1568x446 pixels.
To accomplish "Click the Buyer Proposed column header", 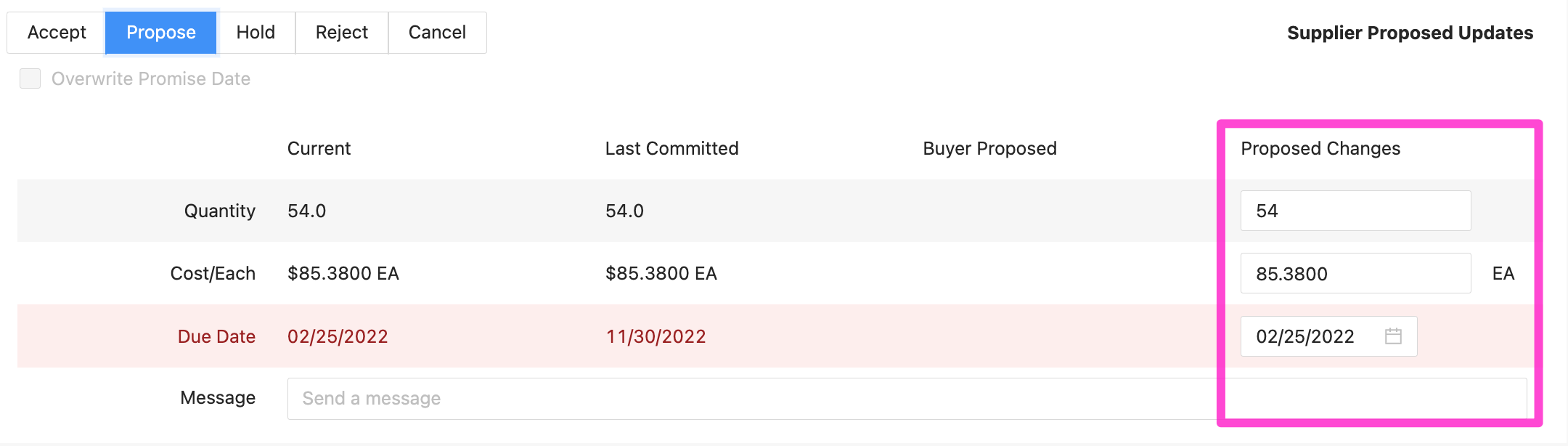I will [x=989, y=148].
